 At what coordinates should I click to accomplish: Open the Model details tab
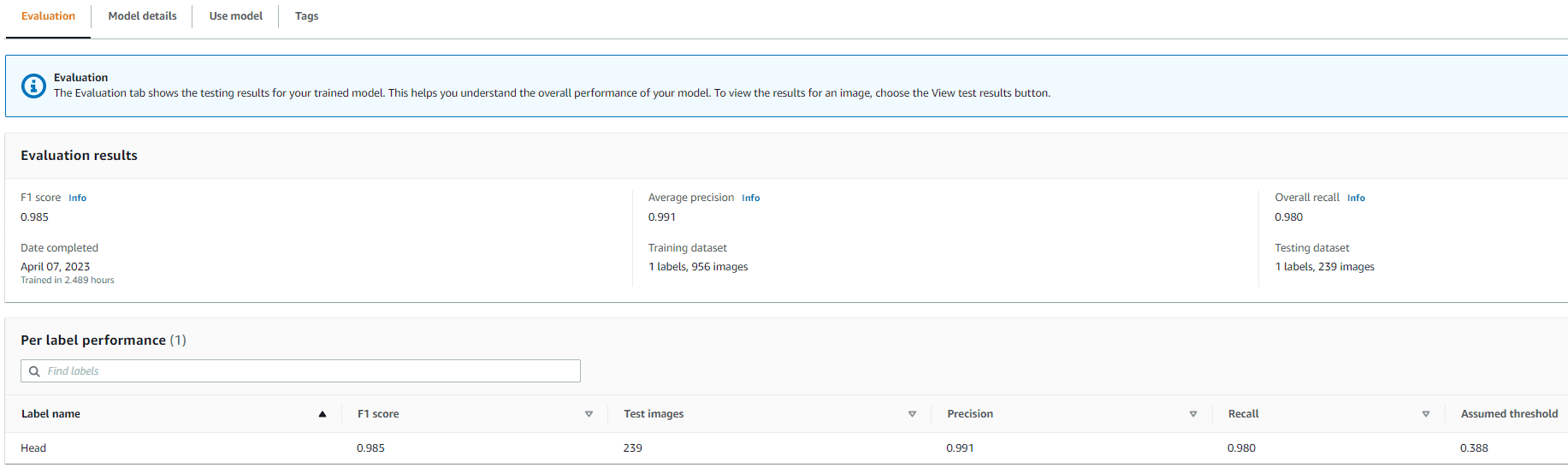142,16
